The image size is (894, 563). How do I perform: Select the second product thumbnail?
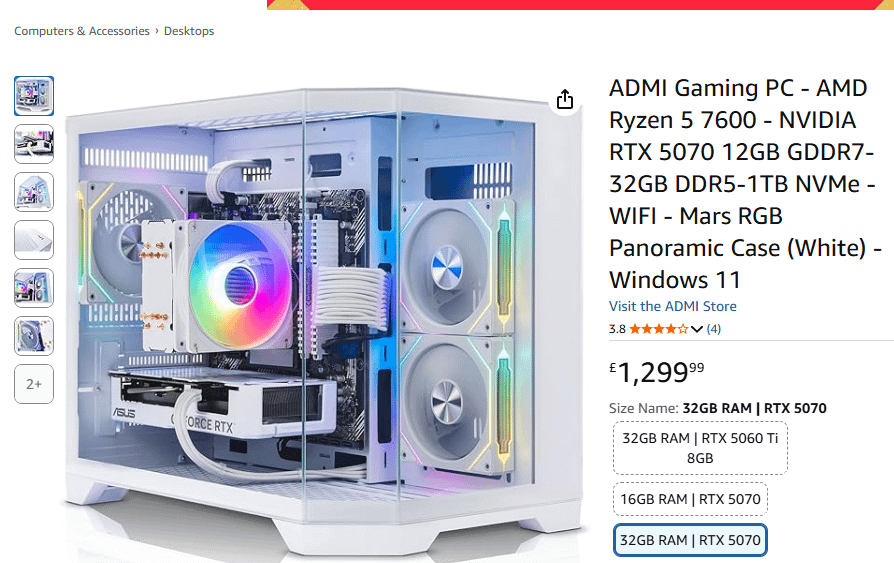34,144
